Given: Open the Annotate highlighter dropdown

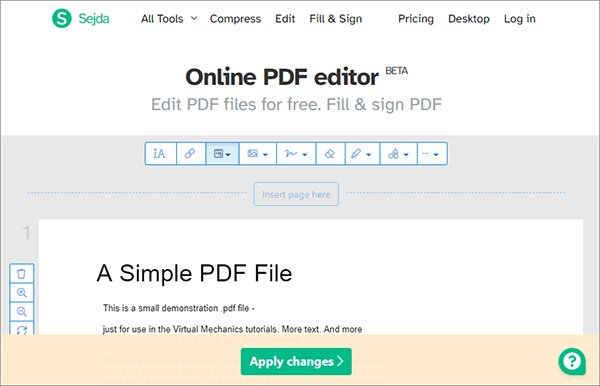Looking at the screenshot, I should [362, 154].
